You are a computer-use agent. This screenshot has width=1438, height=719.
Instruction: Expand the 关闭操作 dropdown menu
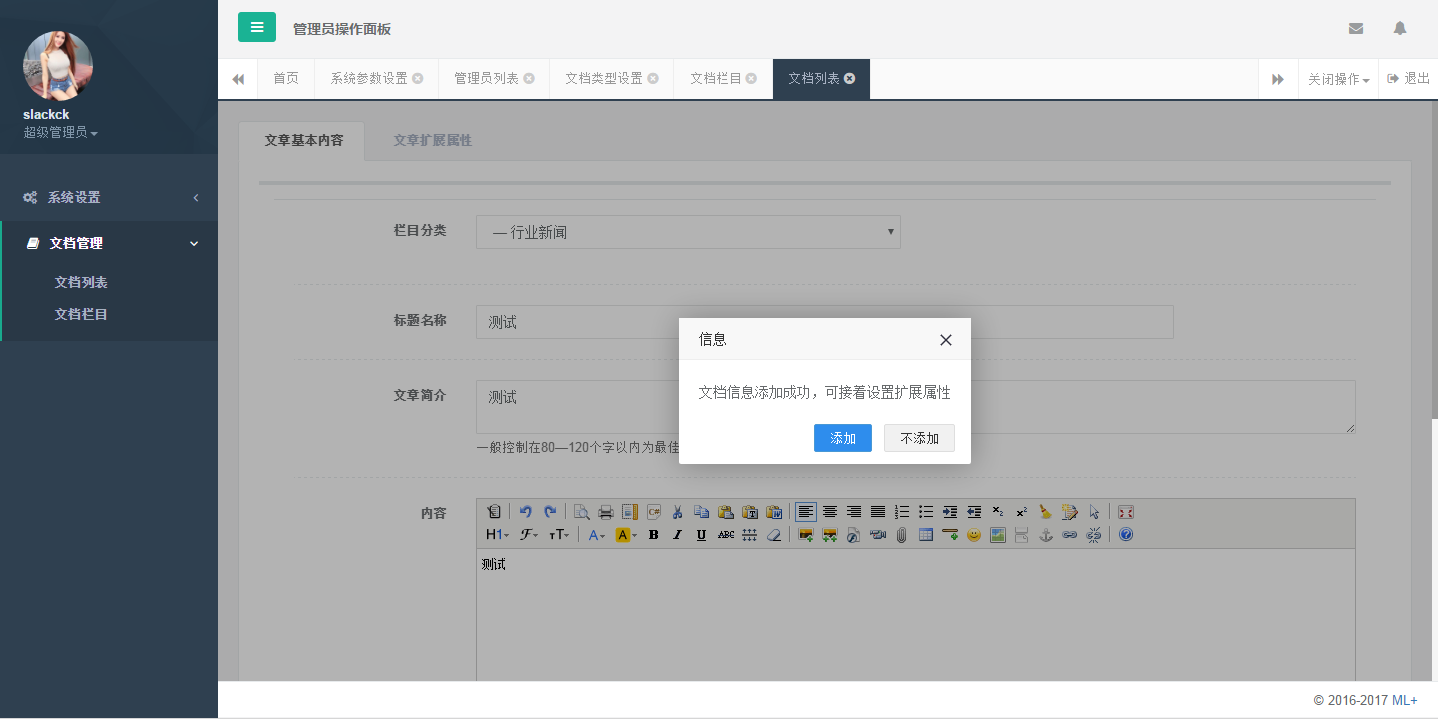coord(1338,79)
